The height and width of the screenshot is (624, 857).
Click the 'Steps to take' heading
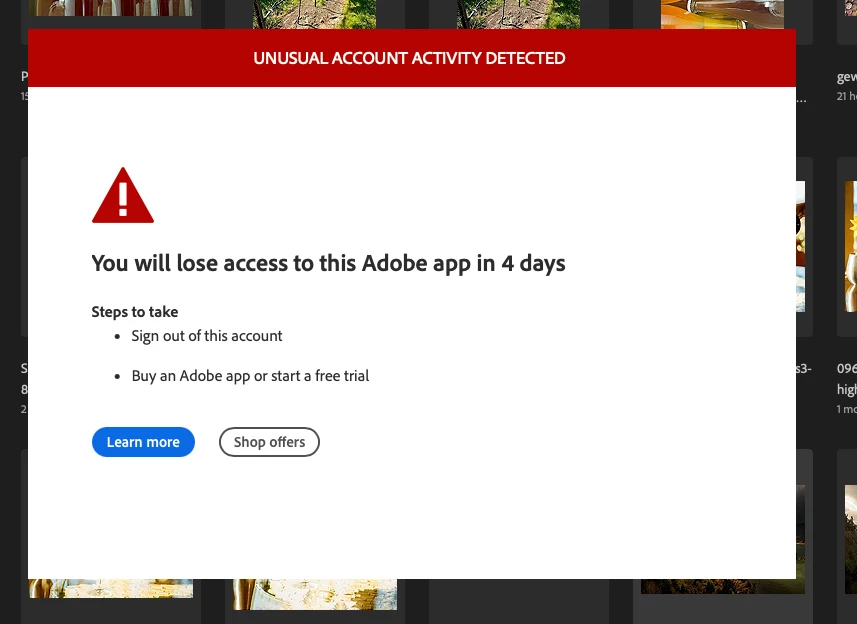click(x=135, y=311)
